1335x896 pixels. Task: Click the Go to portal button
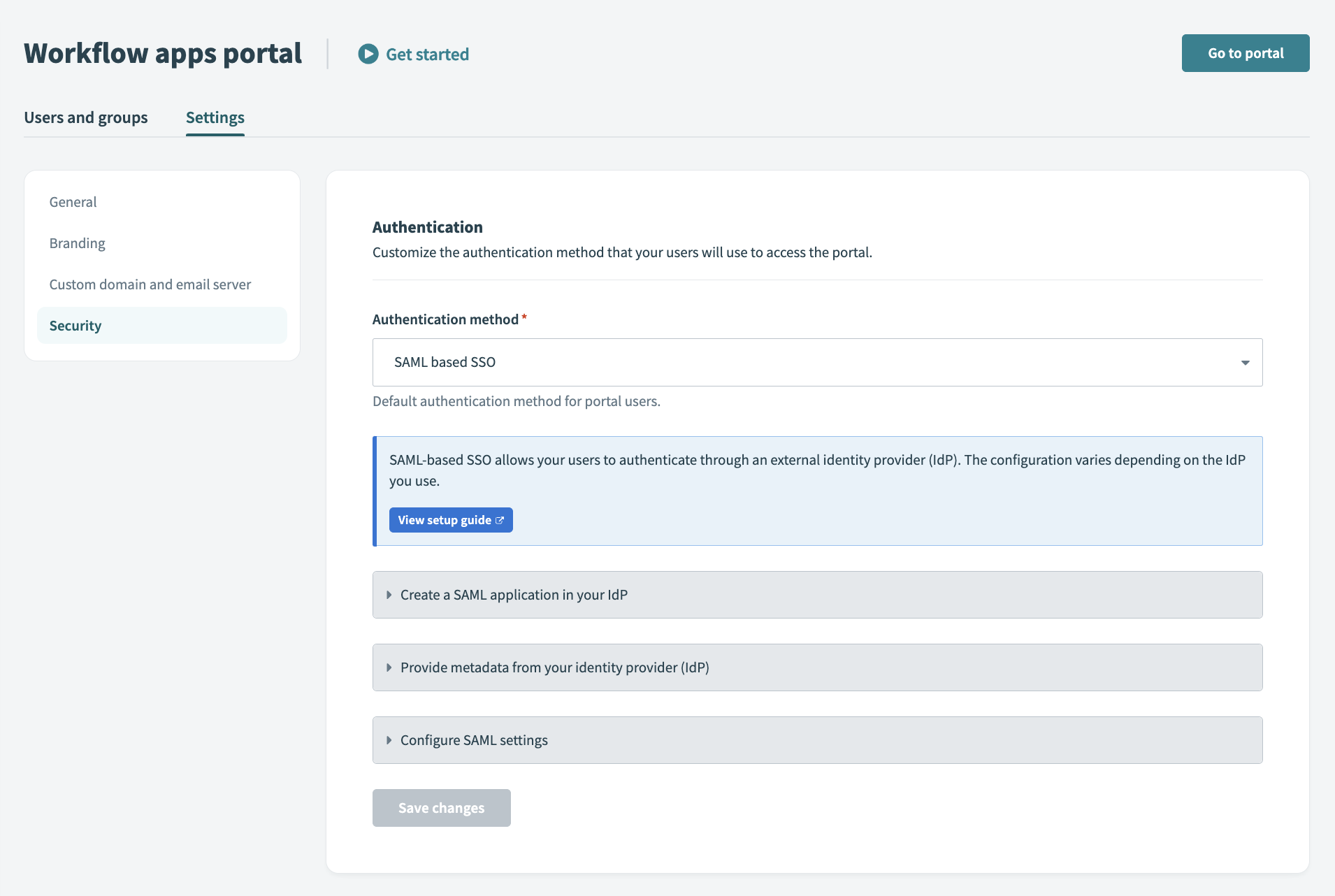coord(1246,53)
